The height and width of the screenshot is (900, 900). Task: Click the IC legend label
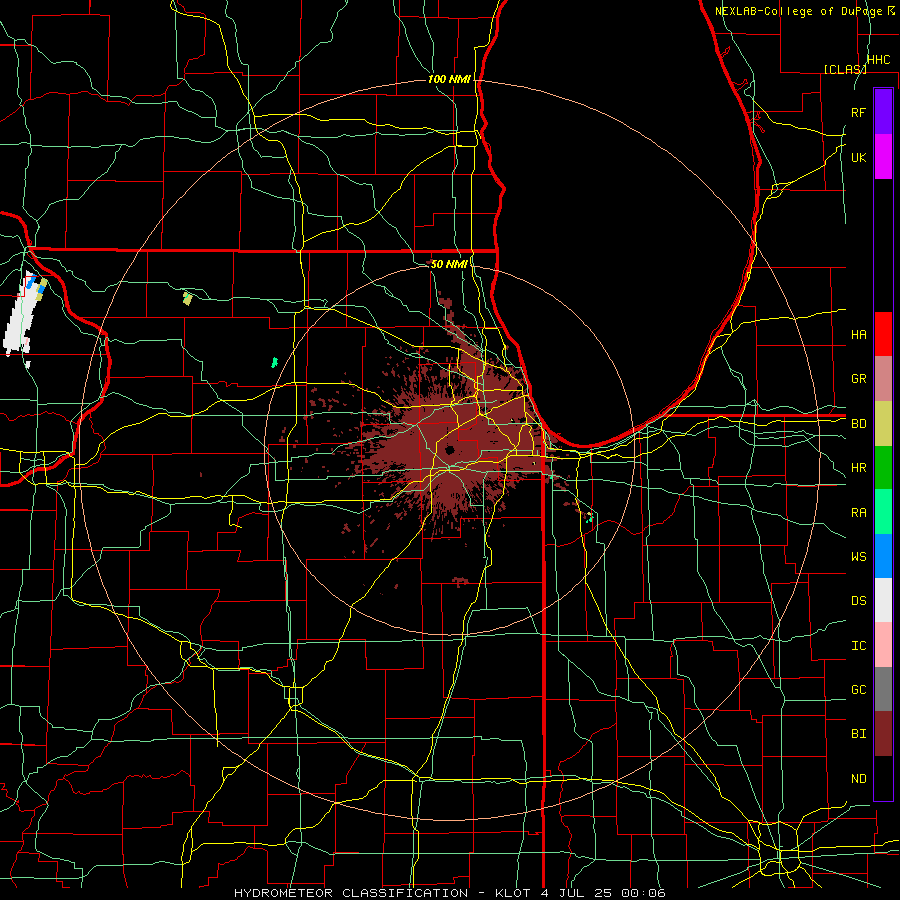[858, 646]
